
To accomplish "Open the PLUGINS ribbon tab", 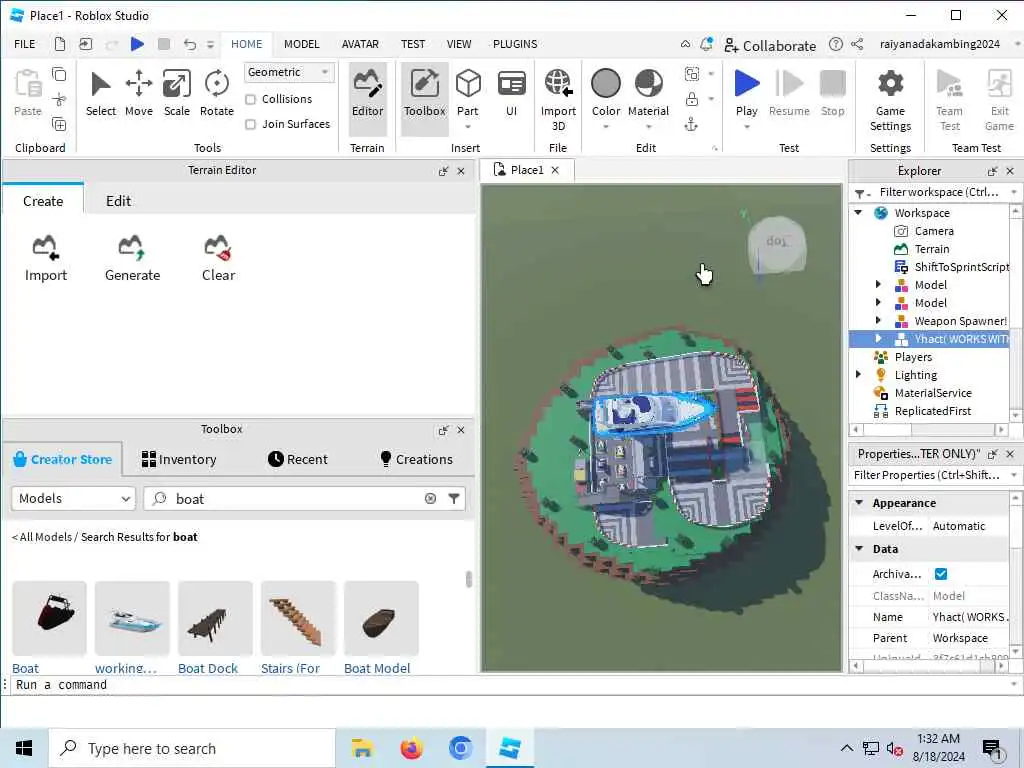I will [x=515, y=44].
